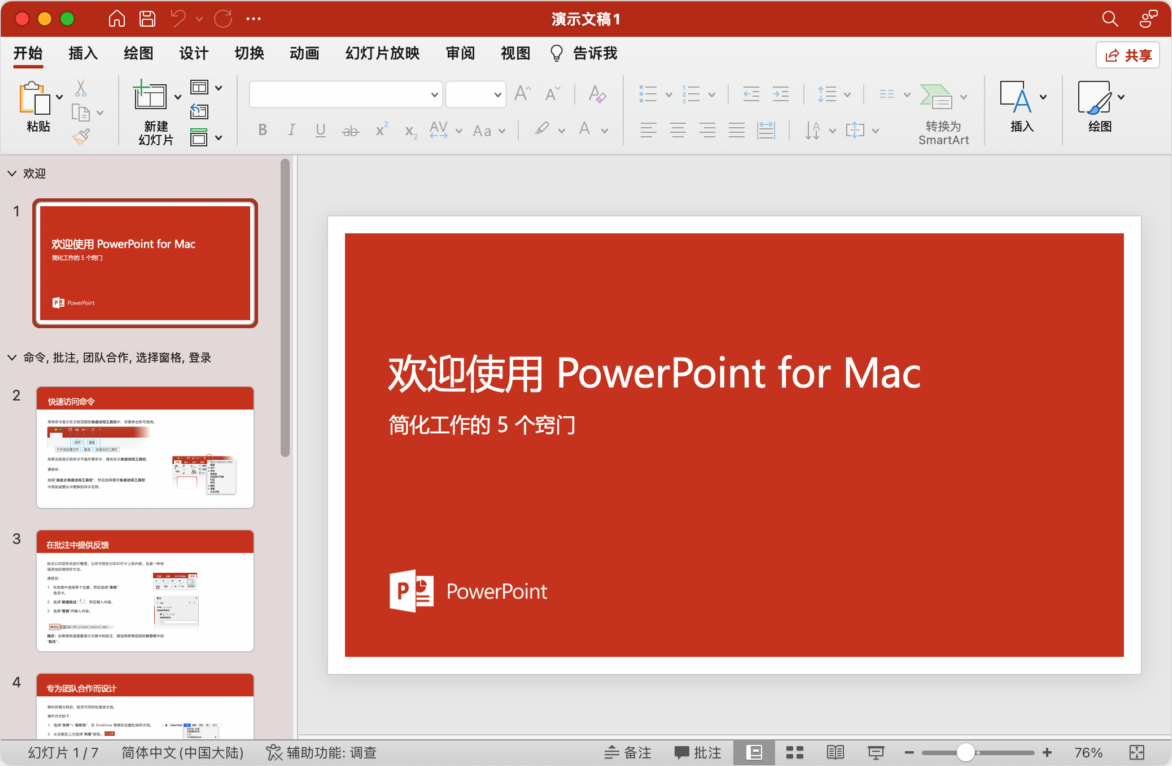
Task: Open the 插入 ribbon tab
Action: pyautogui.click(x=83, y=53)
